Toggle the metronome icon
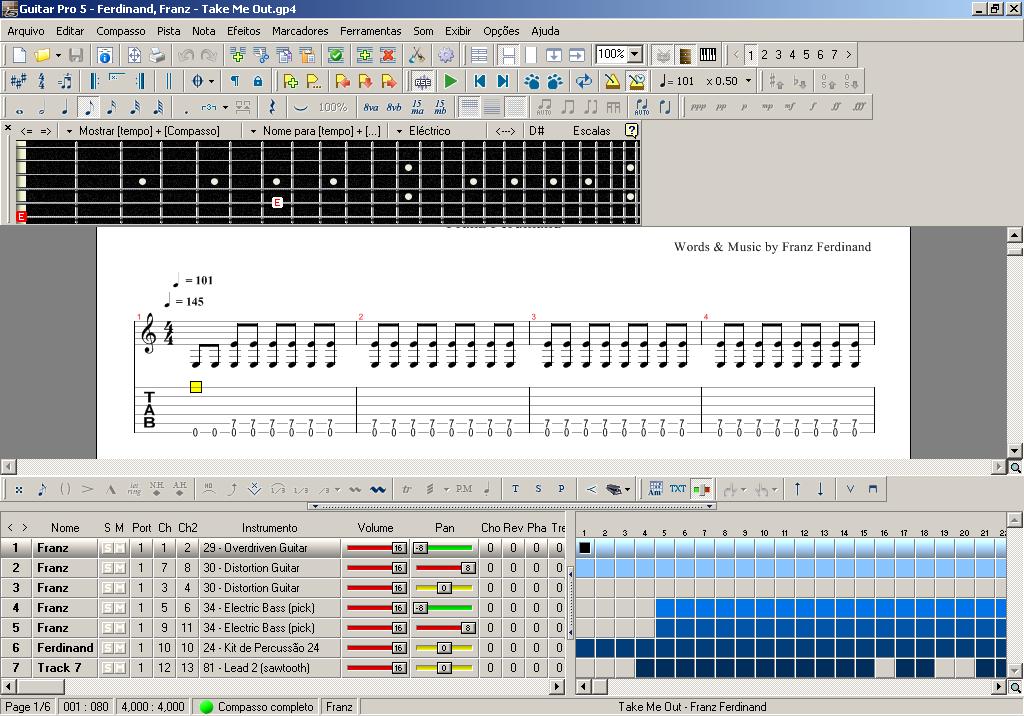This screenshot has width=1024, height=716. click(x=612, y=82)
